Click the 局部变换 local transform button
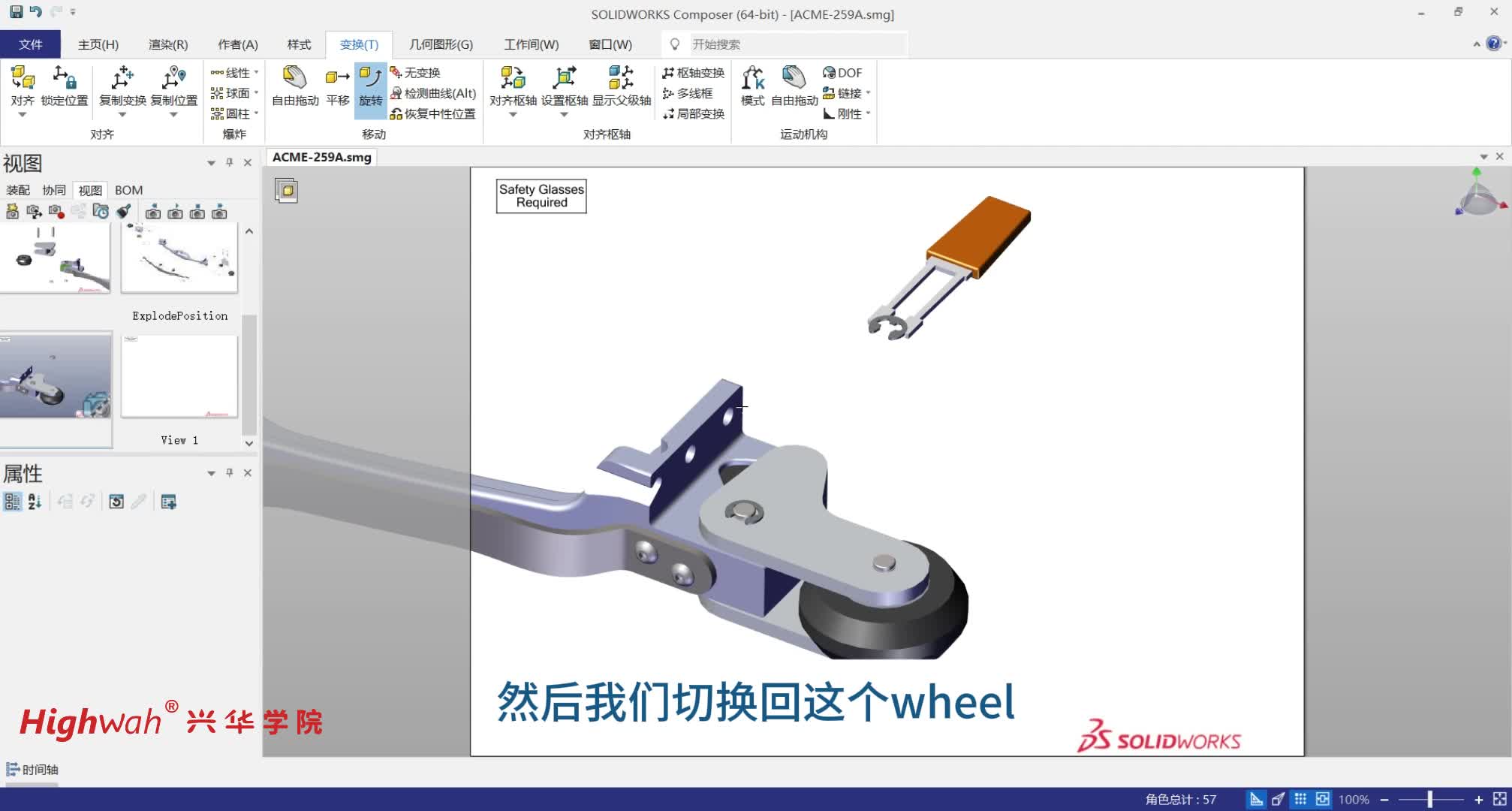1512x811 pixels. click(x=693, y=113)
